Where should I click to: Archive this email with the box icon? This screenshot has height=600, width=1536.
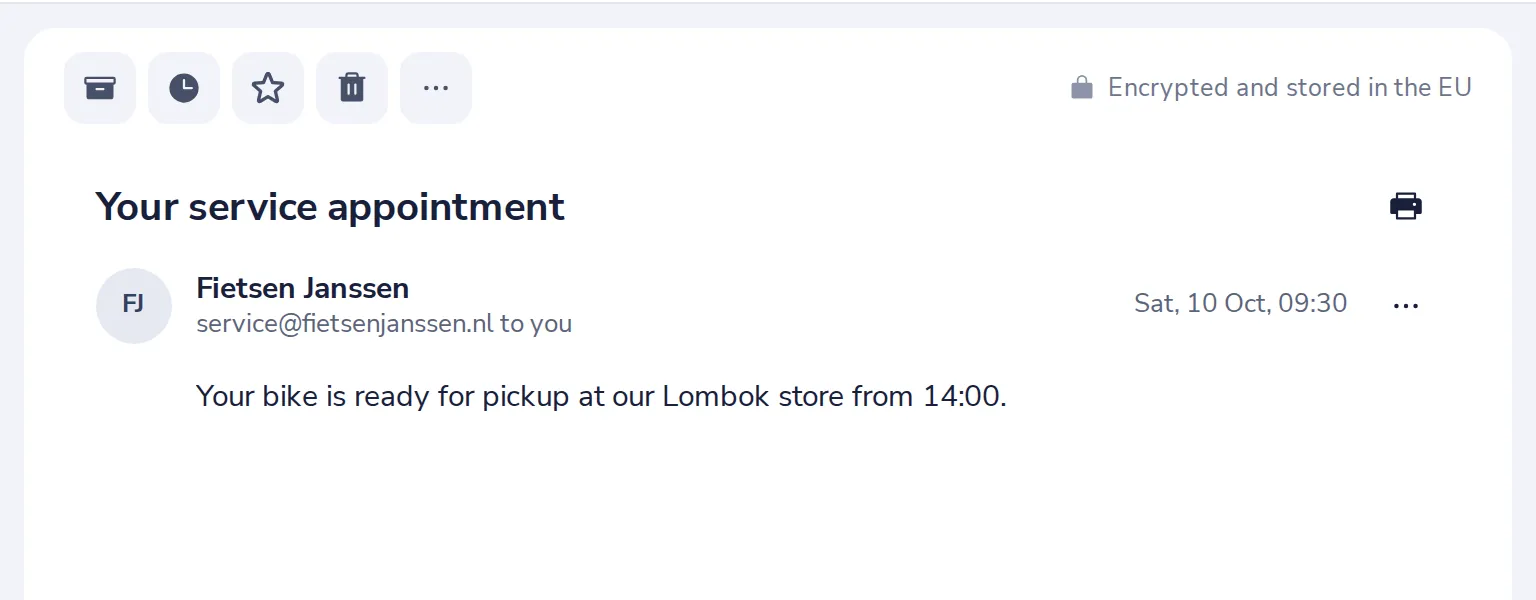(100, 88)
